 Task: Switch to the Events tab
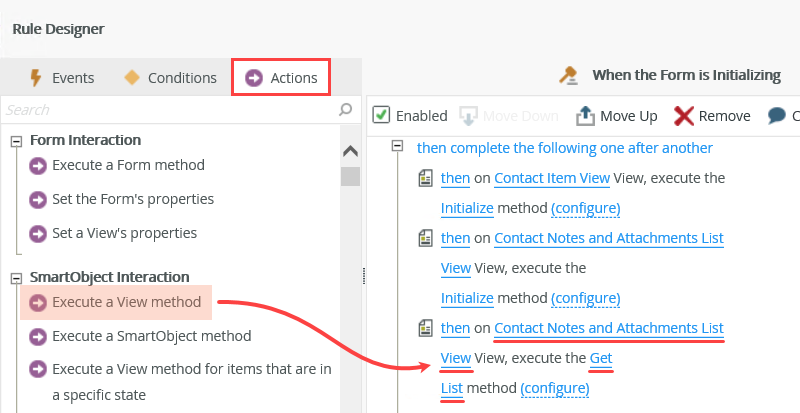(61, 78)
